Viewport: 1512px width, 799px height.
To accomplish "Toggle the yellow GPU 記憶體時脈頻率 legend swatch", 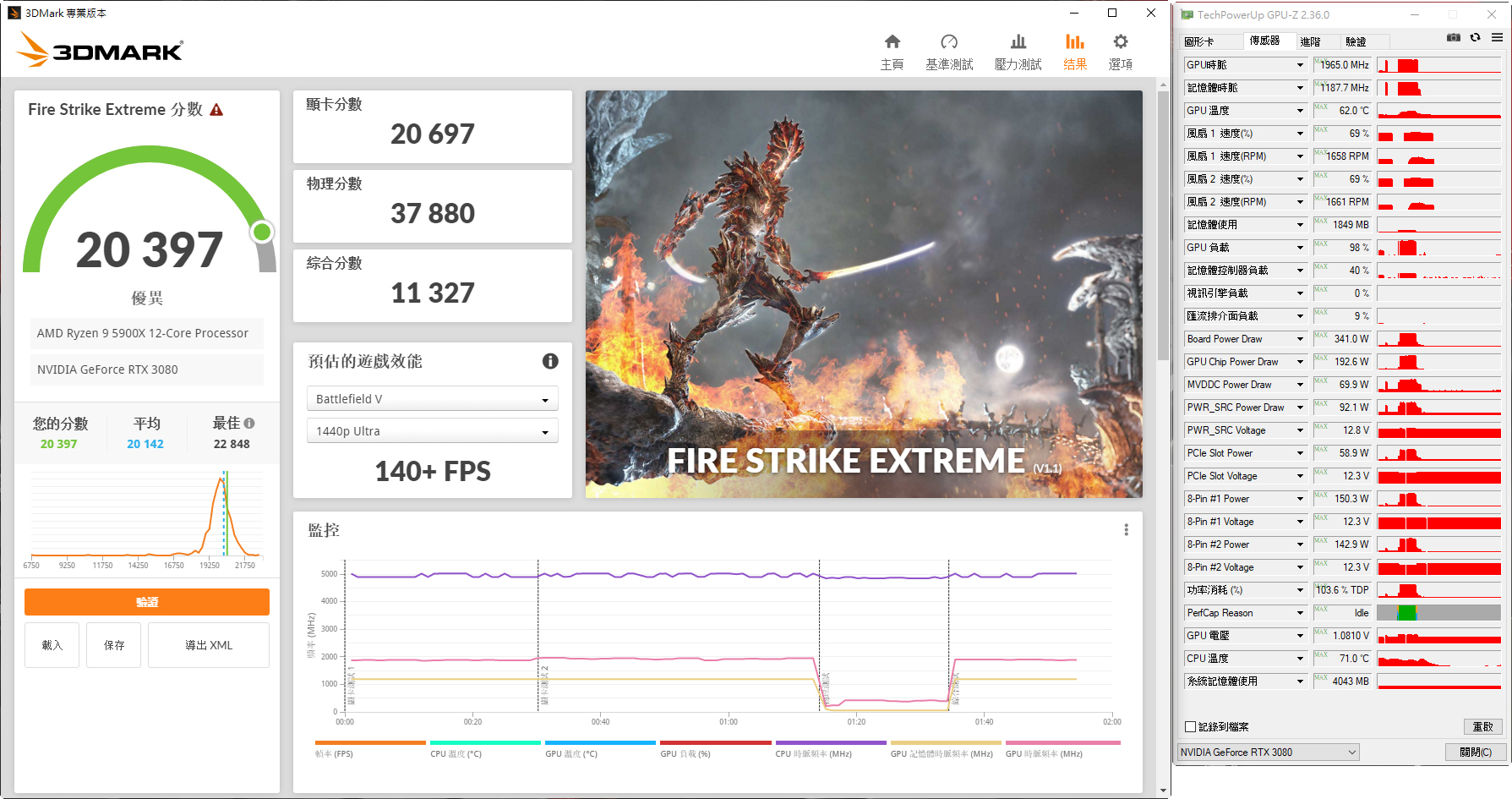I will [x=946, y=742].
